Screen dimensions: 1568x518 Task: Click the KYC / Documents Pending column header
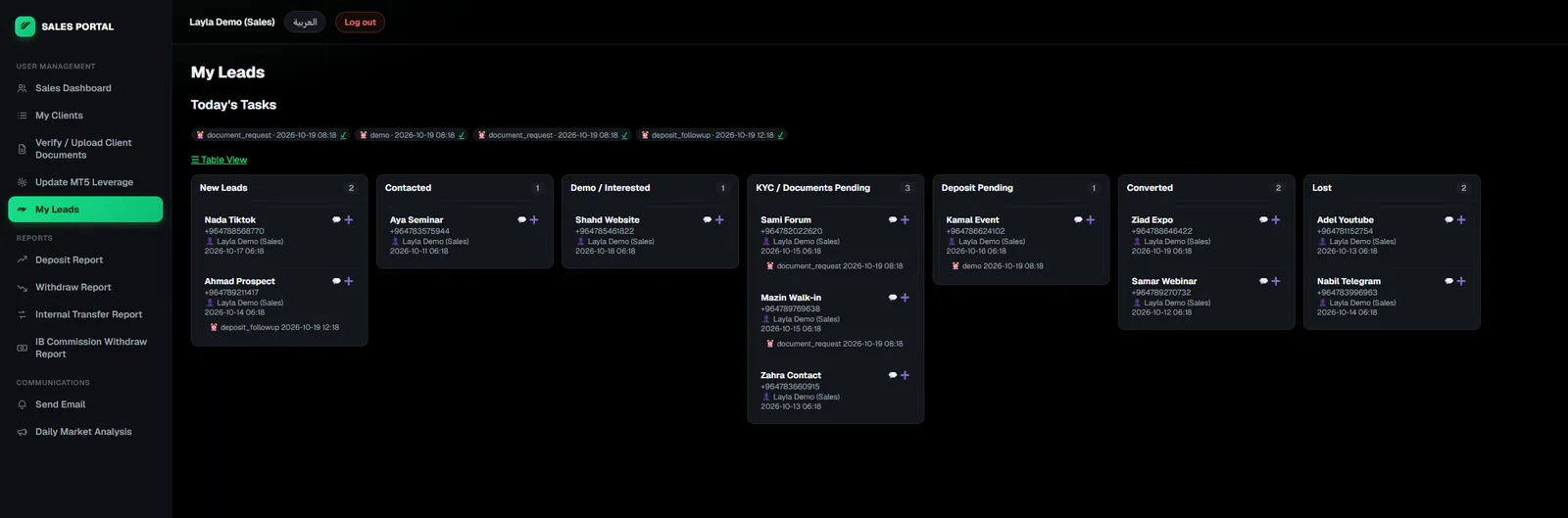pos(813,188)
